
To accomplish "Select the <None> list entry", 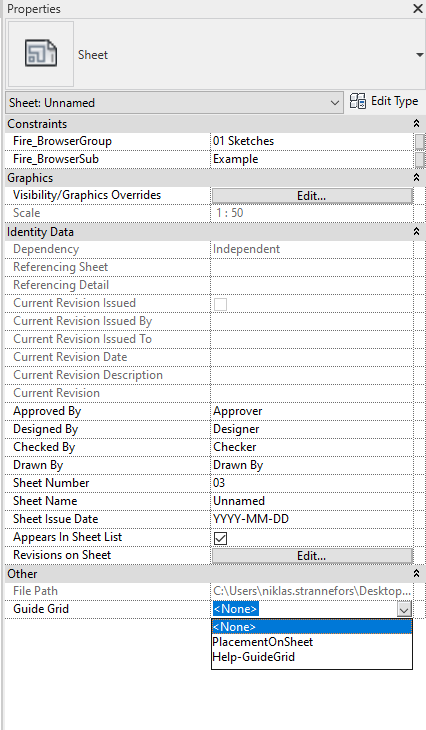I will pyautogui.click(x=311, y=627).
